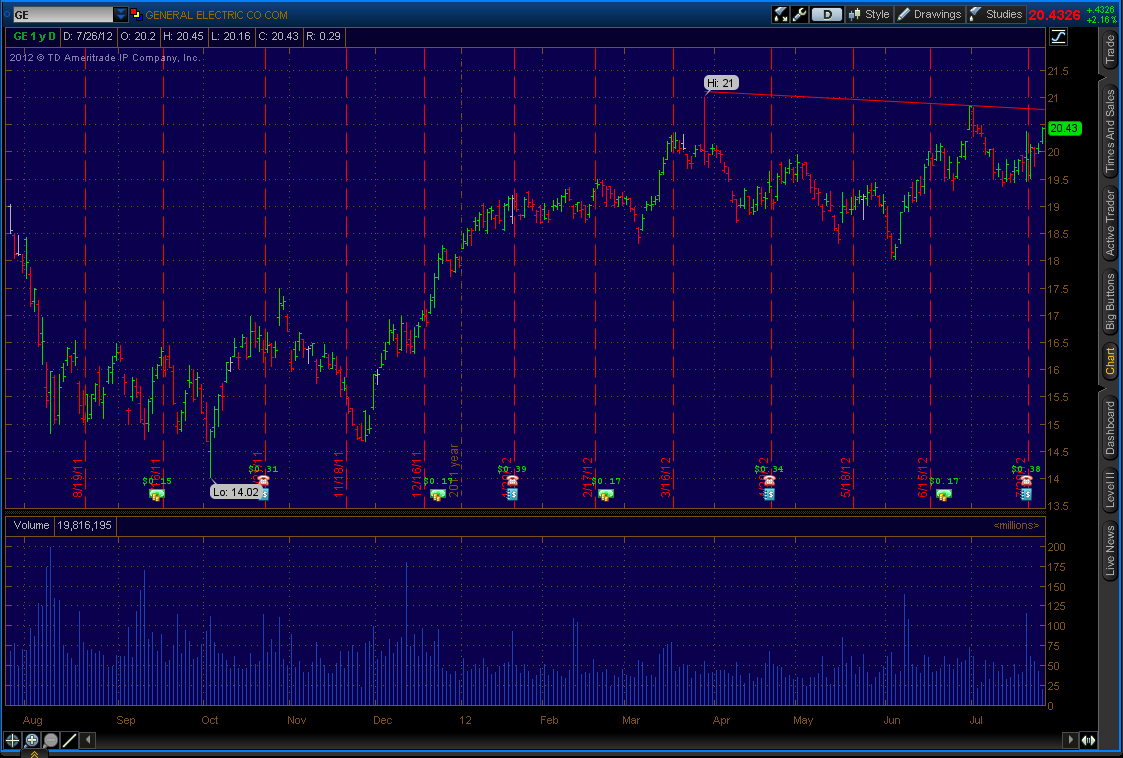This screenshot has width=1123, height=758.
Task: Open the Live News sidebar tab
Action: point(1110,550)
